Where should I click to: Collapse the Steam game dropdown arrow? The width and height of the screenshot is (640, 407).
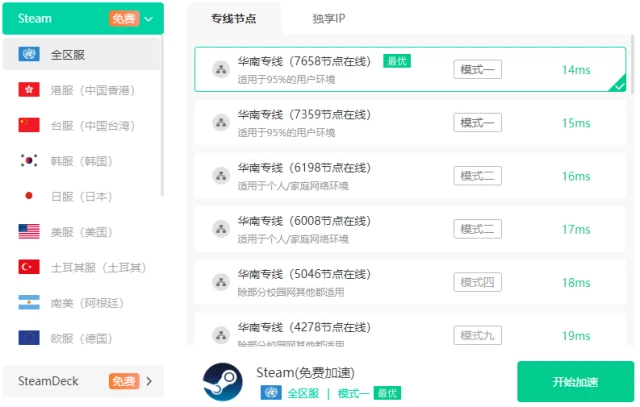pyautogui.click(x=149, y=19)
